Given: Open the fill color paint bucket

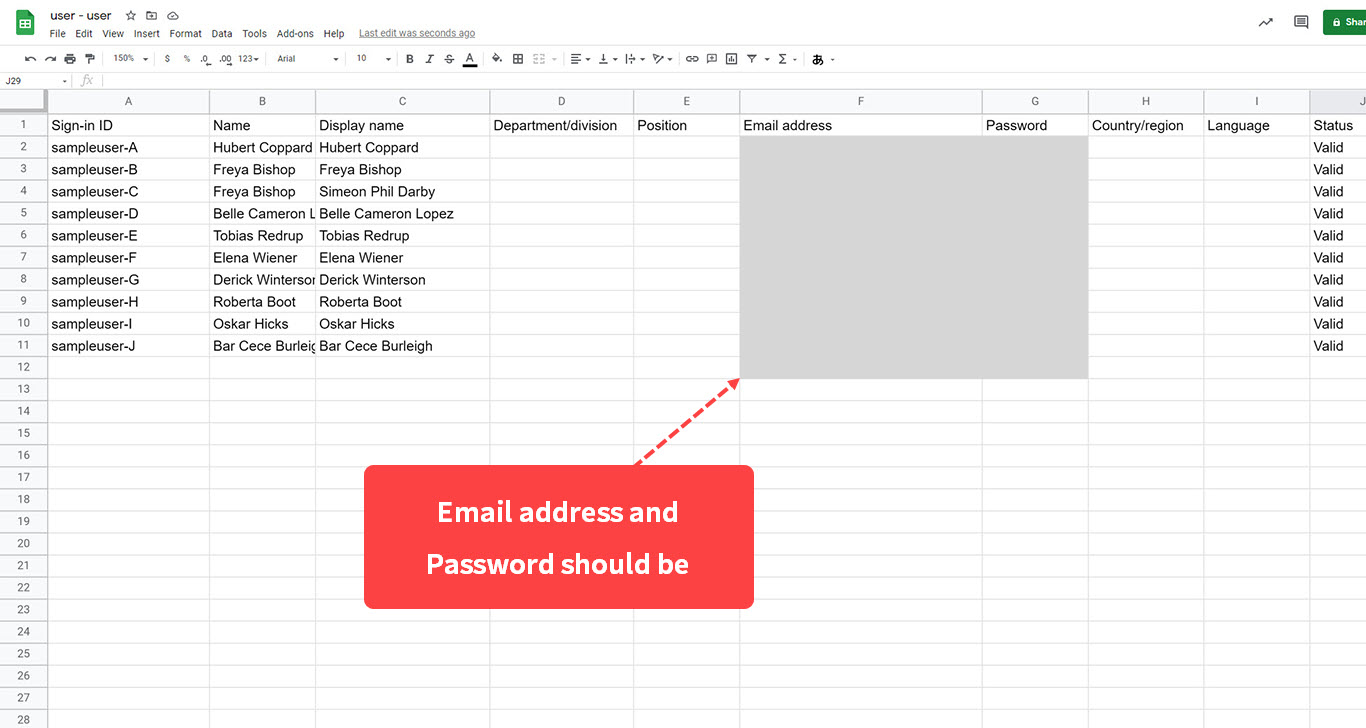Looking at the screenshot, I should pos(497,59).
